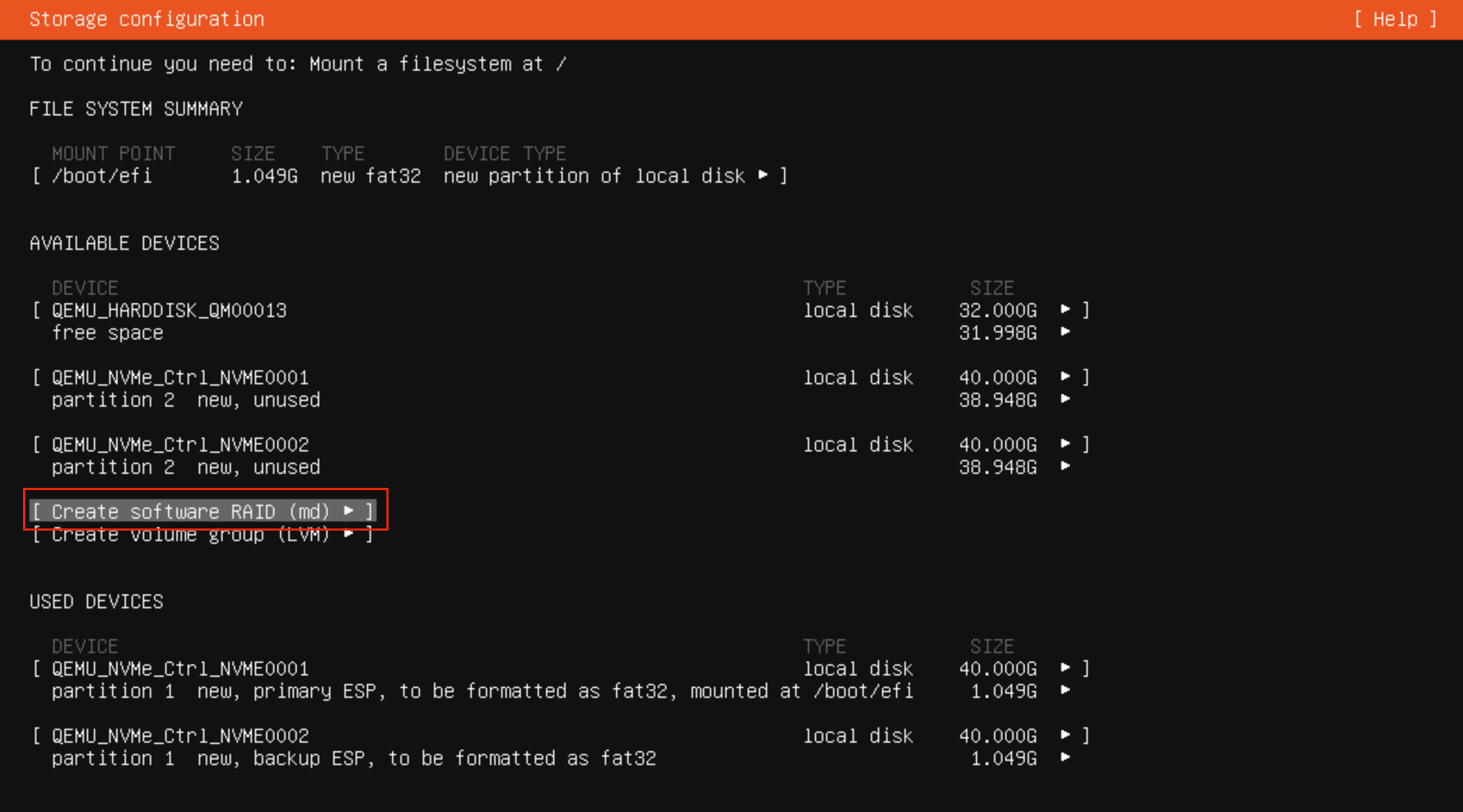Expand QEMU_HARDDISK_QM00013 device options

(1067, 310)
